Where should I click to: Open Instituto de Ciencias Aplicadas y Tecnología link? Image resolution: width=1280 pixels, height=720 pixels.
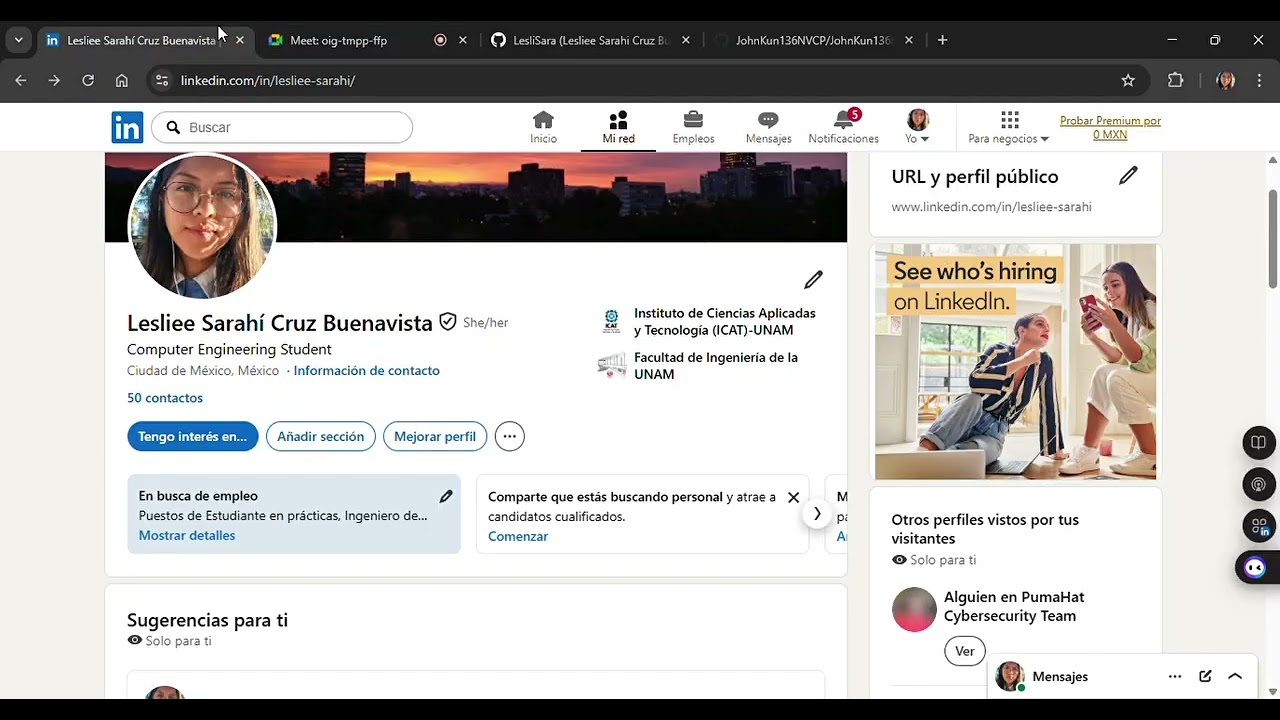click(x=725, y=321)
